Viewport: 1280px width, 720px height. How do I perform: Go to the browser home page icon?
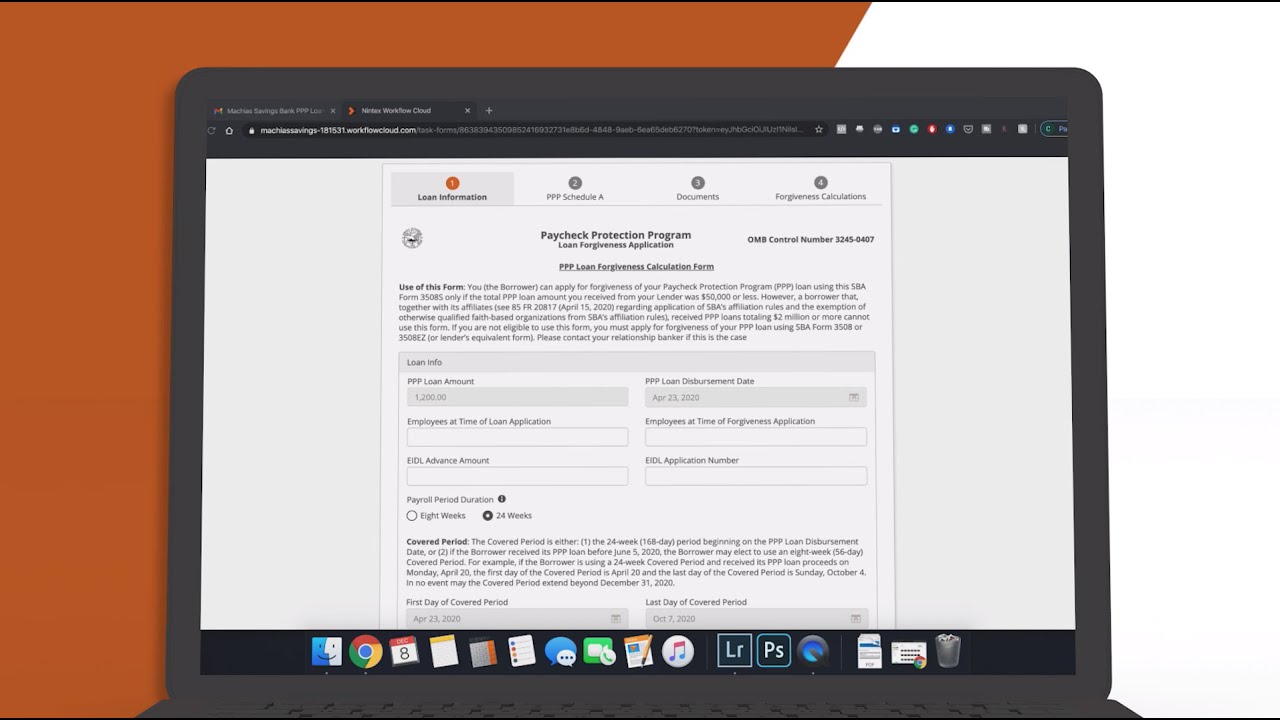click(229, 130)
